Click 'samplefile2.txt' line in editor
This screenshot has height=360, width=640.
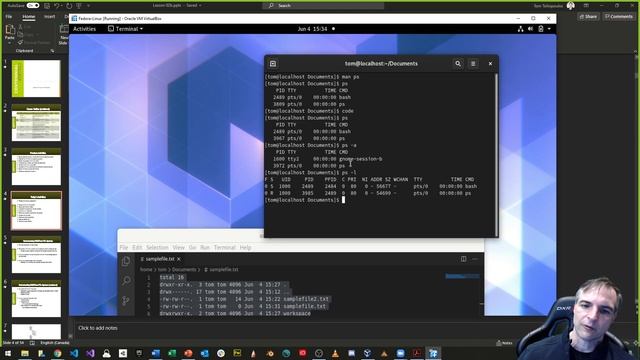click(244, 299)
